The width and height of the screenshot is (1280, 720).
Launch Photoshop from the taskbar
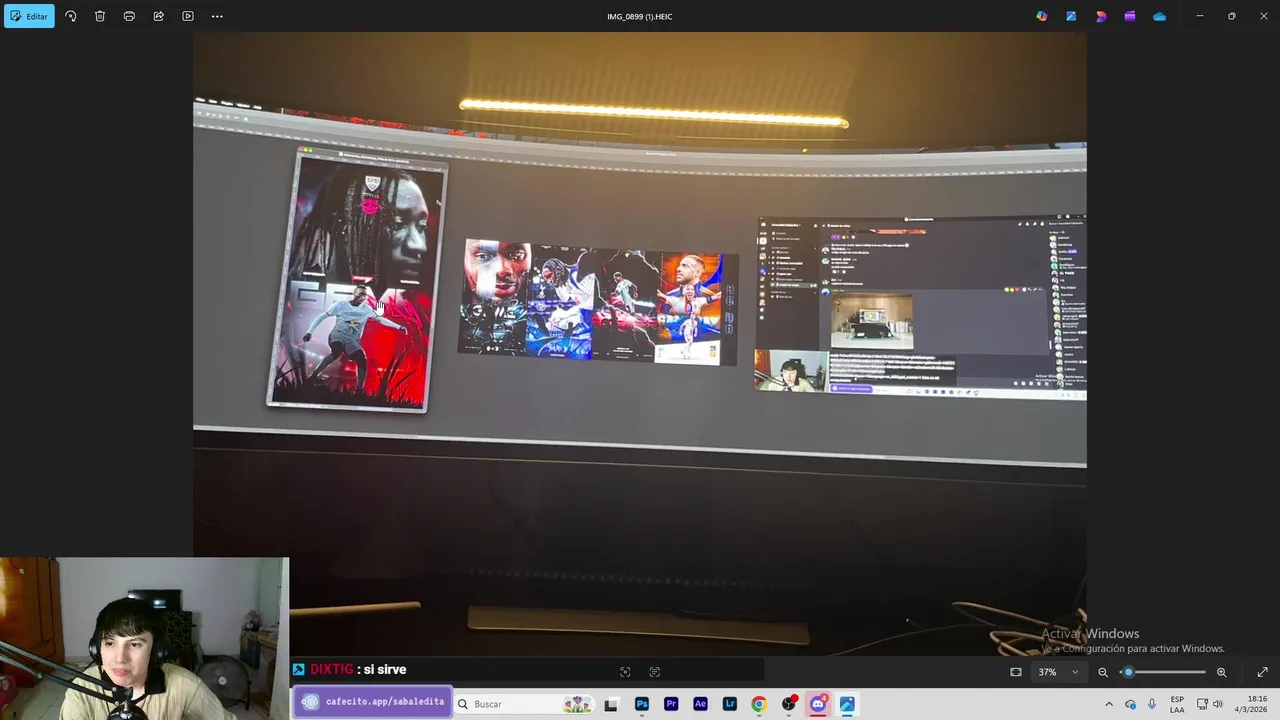click(x=642, y=704)
